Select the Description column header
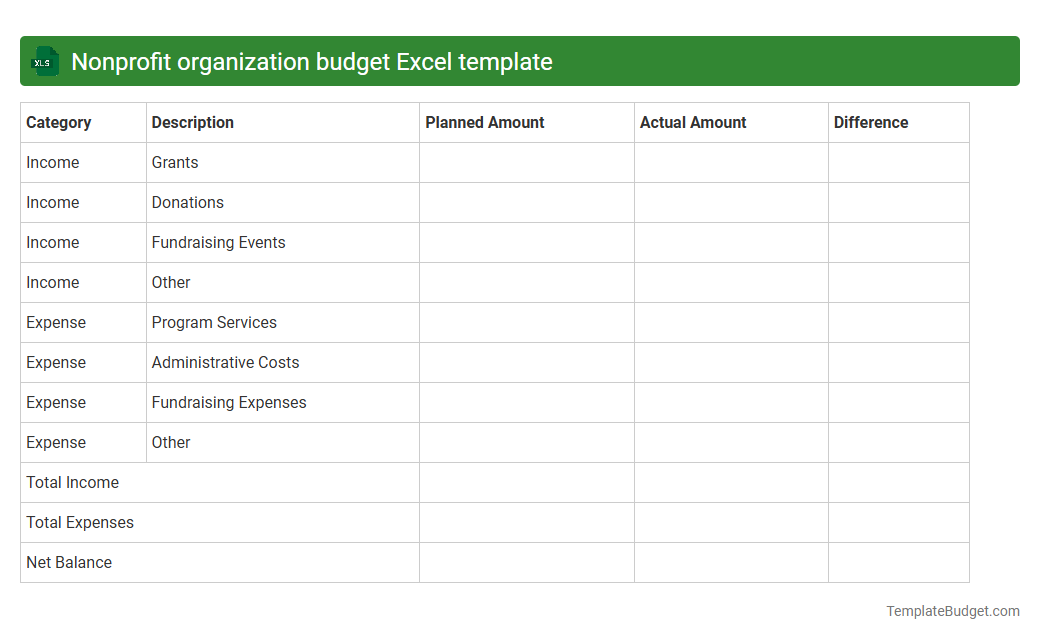 (x=193, y=122)
